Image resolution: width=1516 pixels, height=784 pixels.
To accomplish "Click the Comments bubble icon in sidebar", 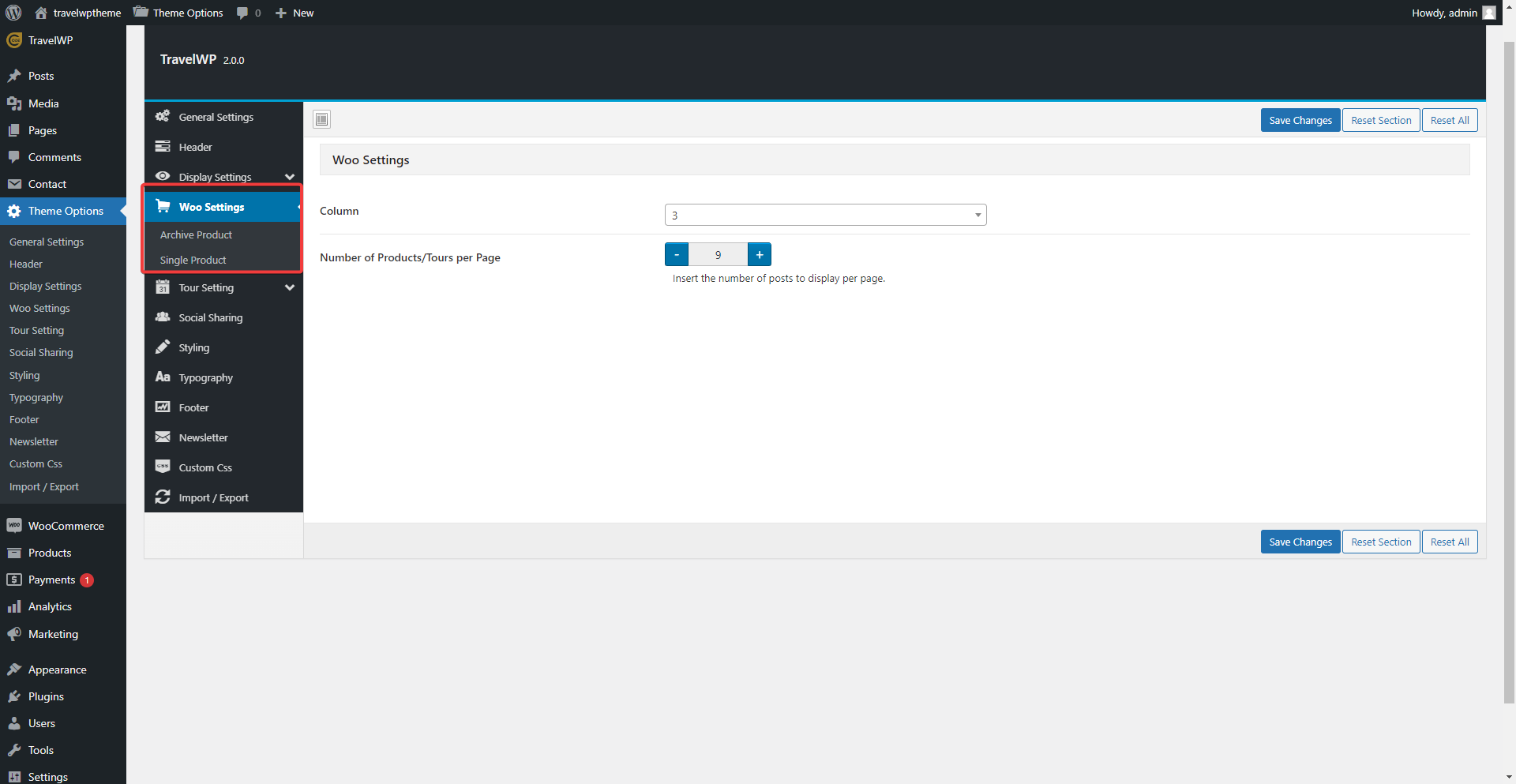I will click(13, 157).
